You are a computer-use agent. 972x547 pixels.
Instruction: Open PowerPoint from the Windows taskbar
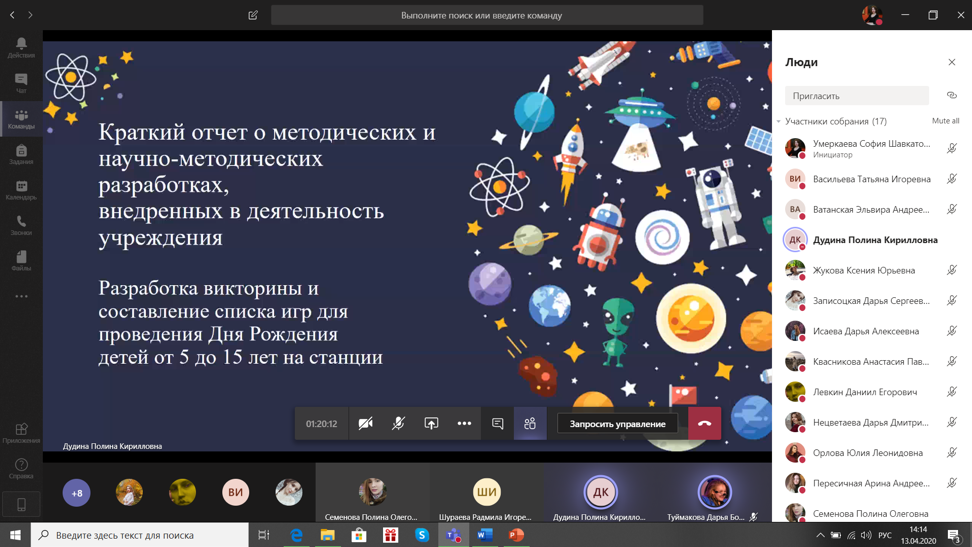pyautogui.click(x=516, y=535)
